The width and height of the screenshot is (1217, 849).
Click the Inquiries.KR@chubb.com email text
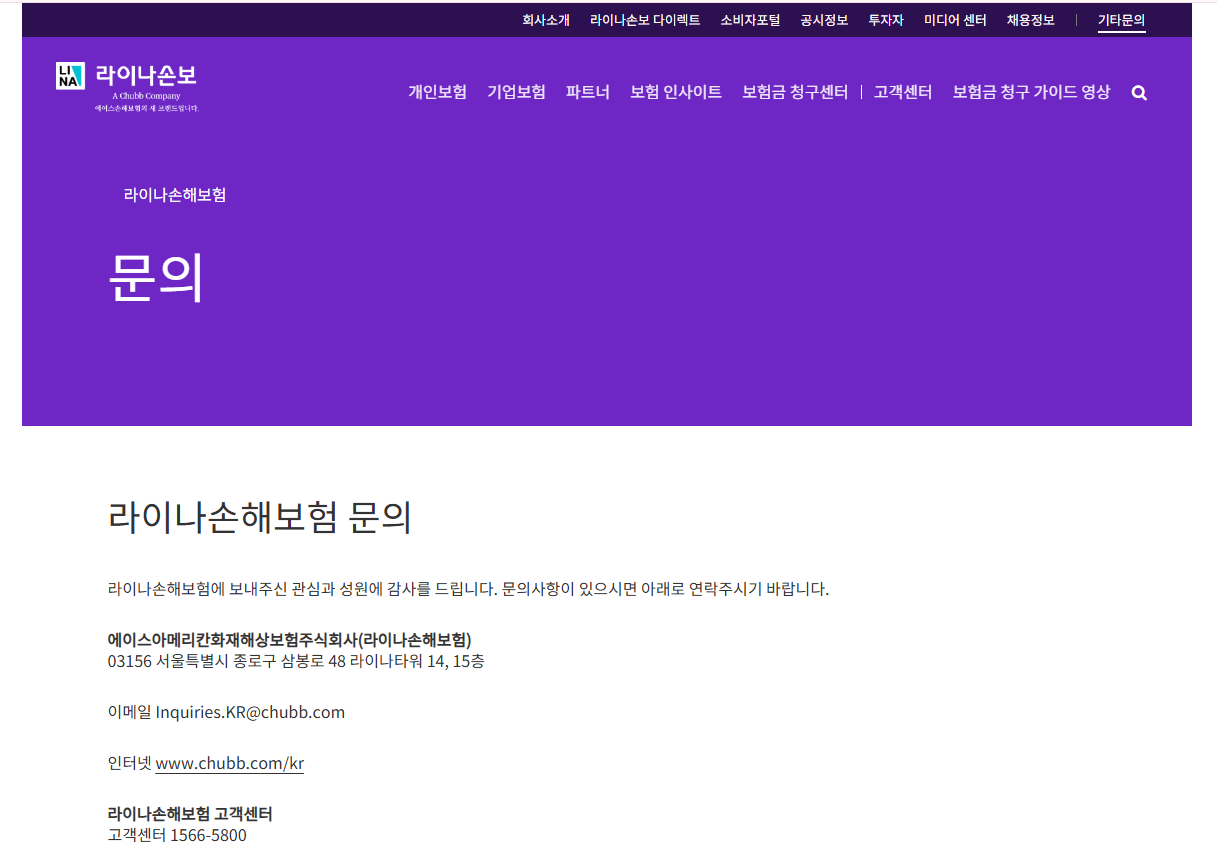250,712
